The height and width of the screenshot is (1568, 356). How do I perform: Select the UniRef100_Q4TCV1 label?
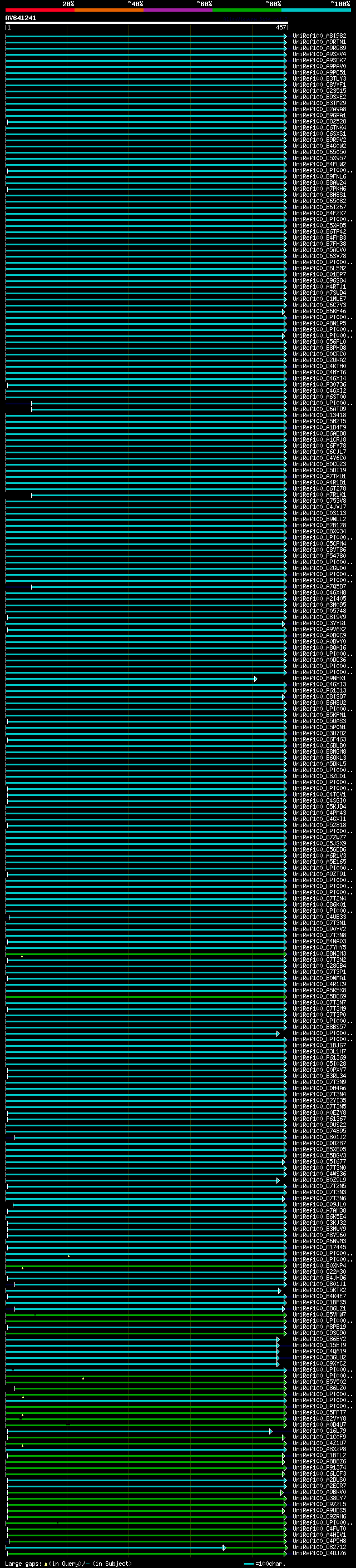click(x=319, y=794)
